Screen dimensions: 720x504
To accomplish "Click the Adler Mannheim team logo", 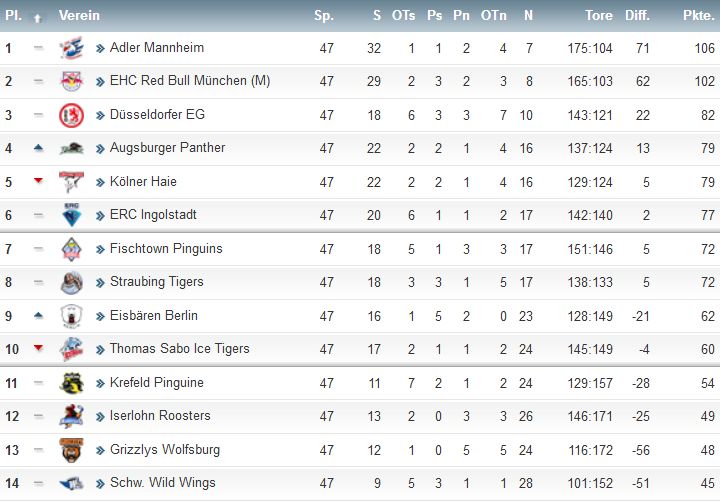I will tap(72, 48).
